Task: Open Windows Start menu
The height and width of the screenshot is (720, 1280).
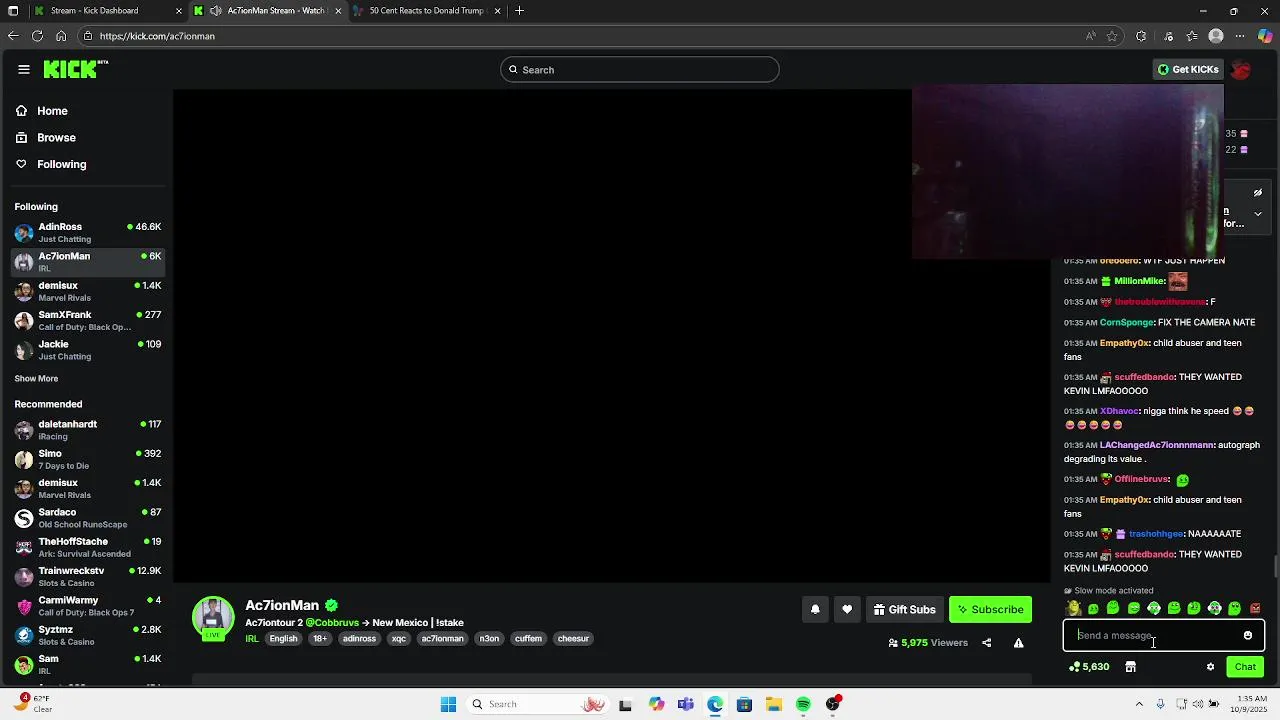Action: click(448, 704)
